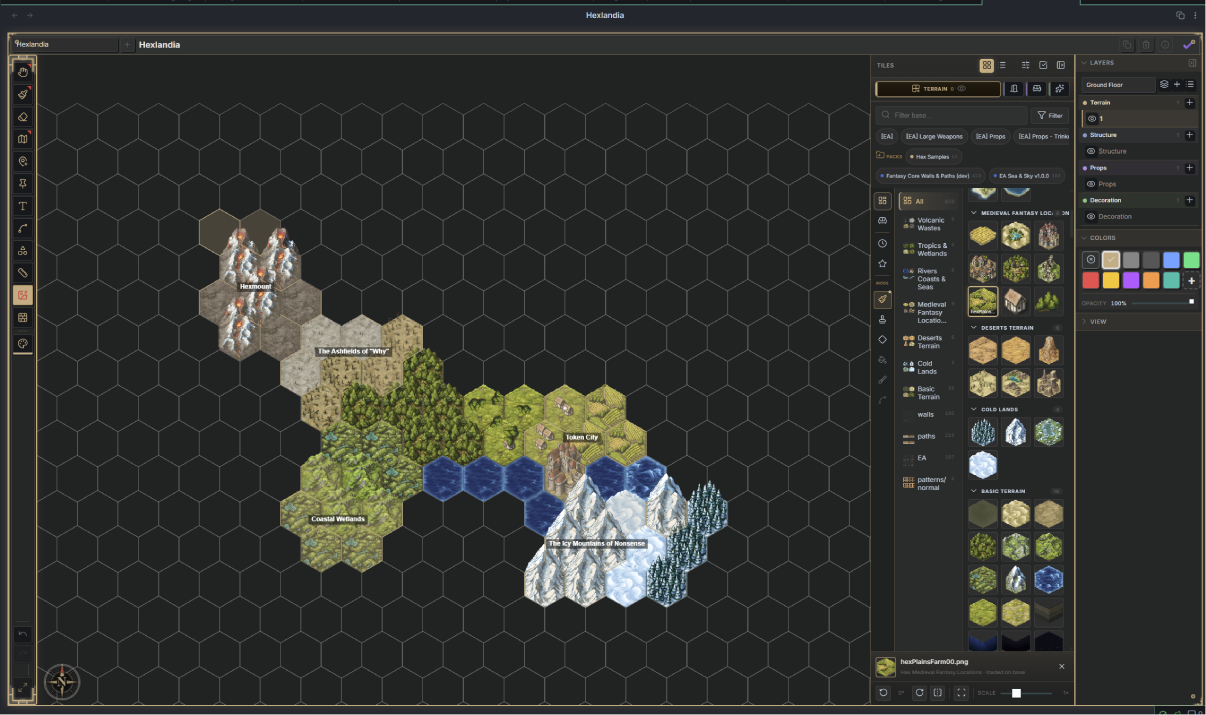Collapse the Layers panel section
Image resolution: width=1206 pixels, height=715 pixels.
click(x=1084, y=62)
